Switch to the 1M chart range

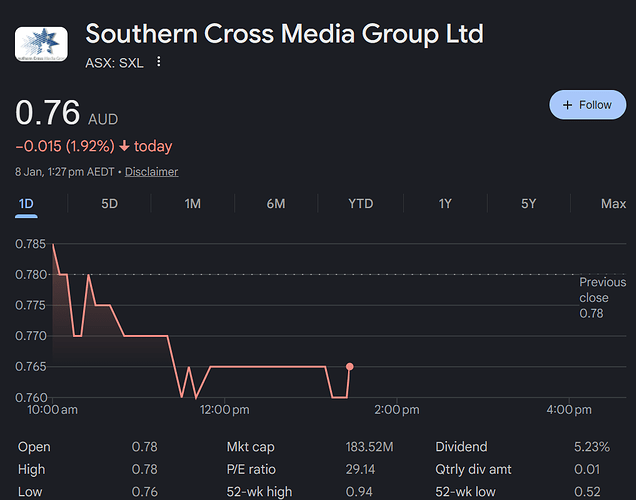pyautogui.click(x=193, y=204)
